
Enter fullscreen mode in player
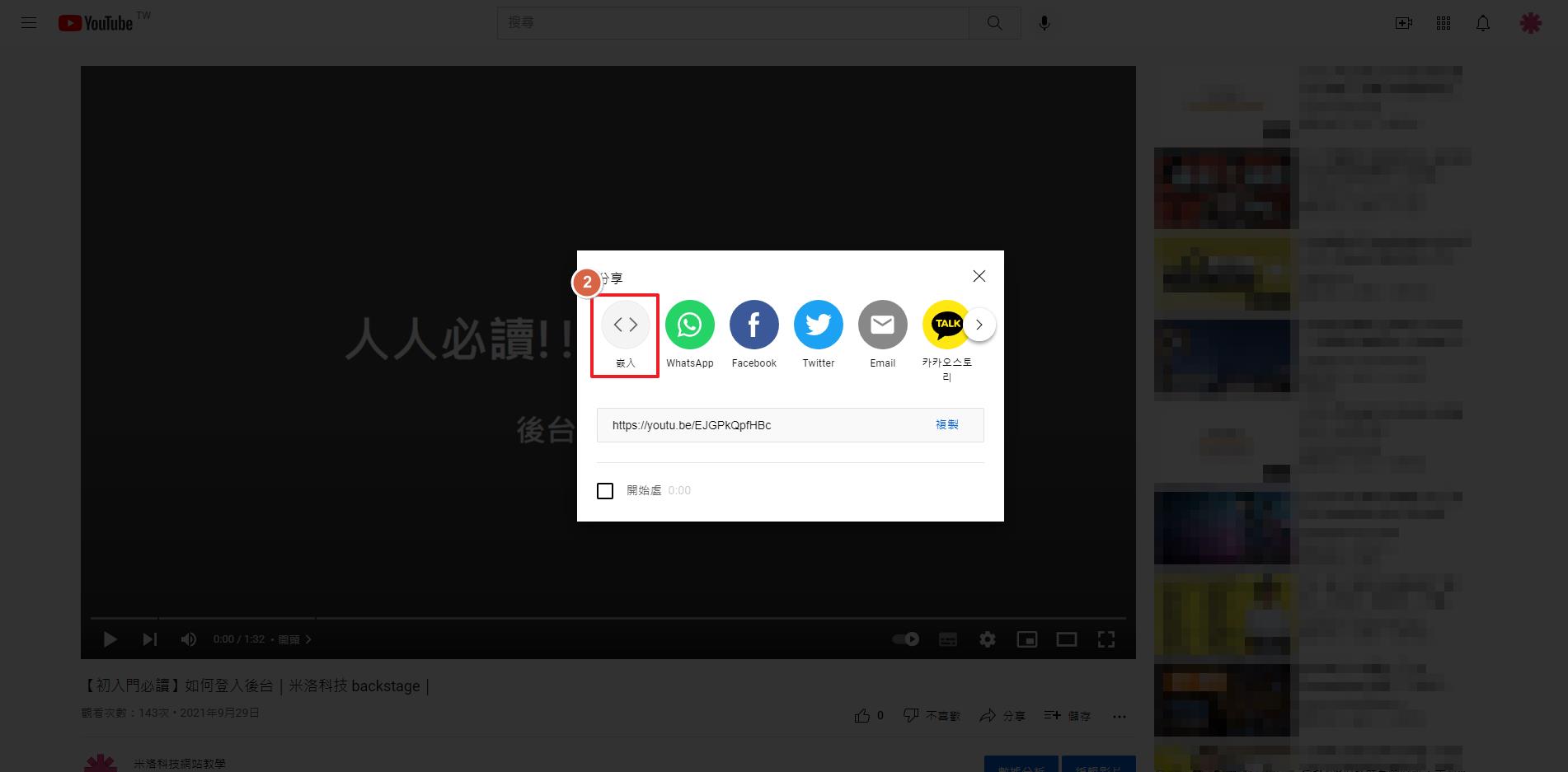pyautogui.click(x=1106, y=639)
